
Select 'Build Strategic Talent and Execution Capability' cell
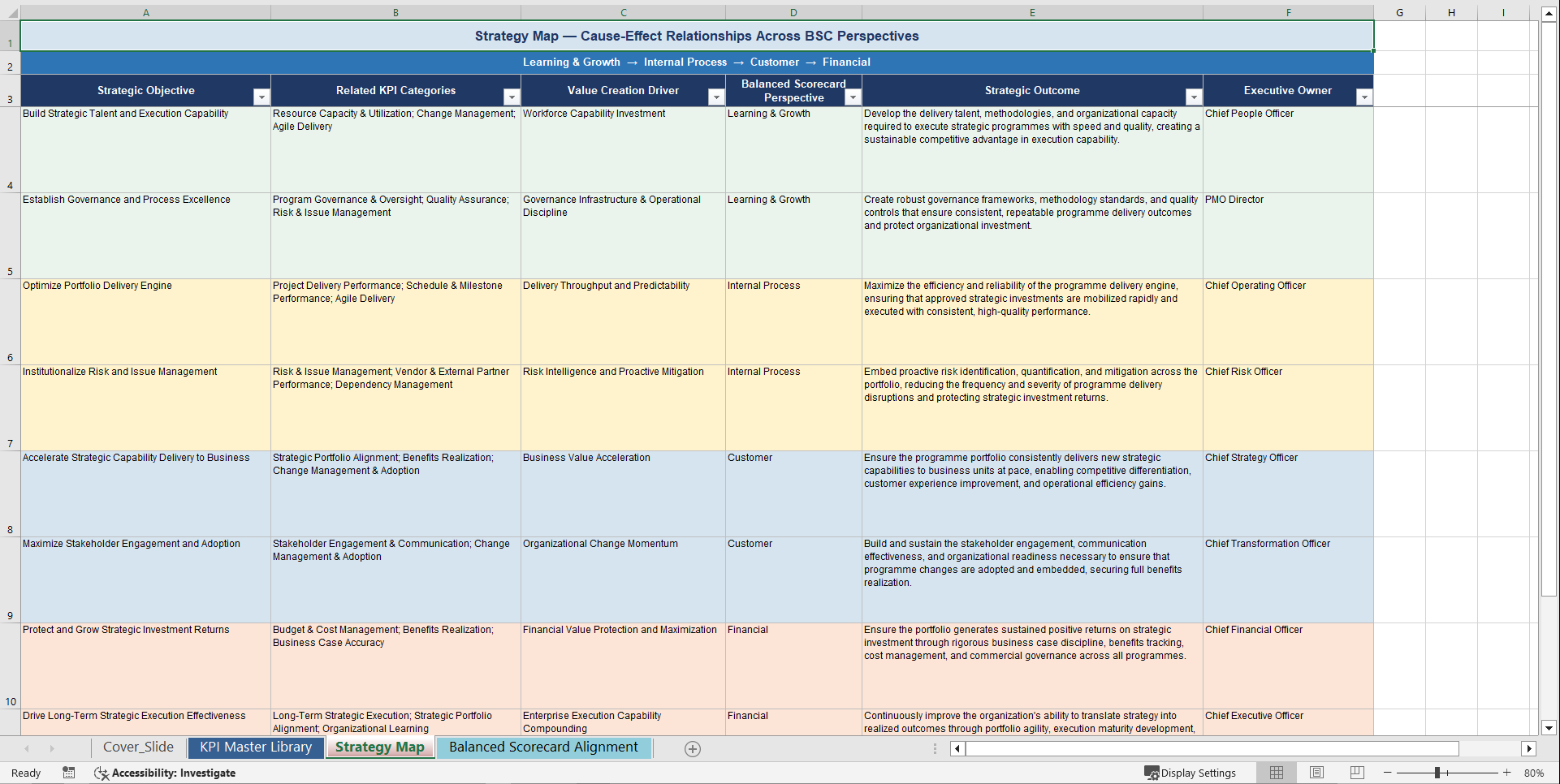pos(146,150)
